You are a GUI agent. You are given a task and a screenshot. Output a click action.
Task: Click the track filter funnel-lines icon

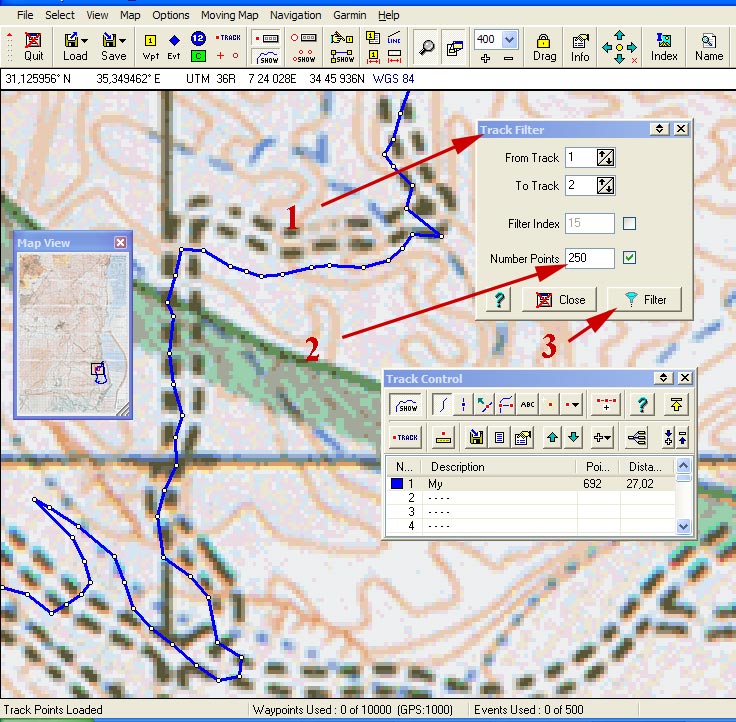[637, 438]
